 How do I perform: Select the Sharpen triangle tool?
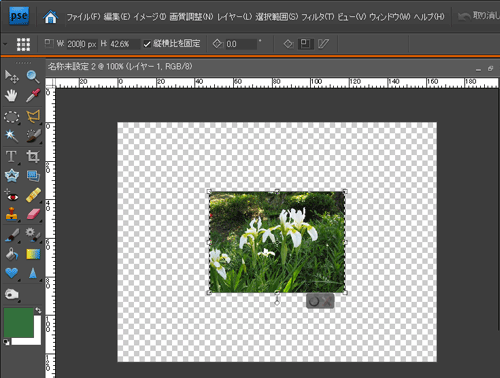tap(33, 273)
